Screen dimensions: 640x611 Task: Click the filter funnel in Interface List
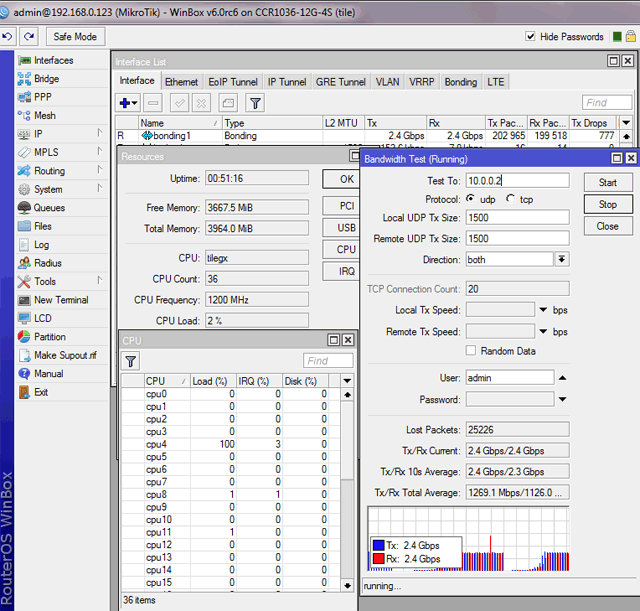pyautogui.click(x=255, y=103)
